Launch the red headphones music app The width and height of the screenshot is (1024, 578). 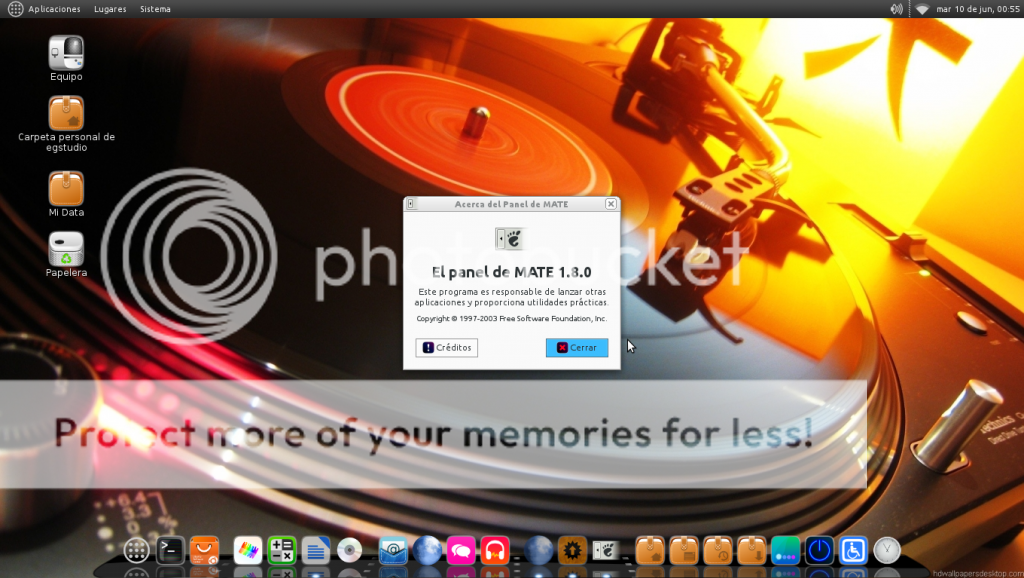pos(495,550)
